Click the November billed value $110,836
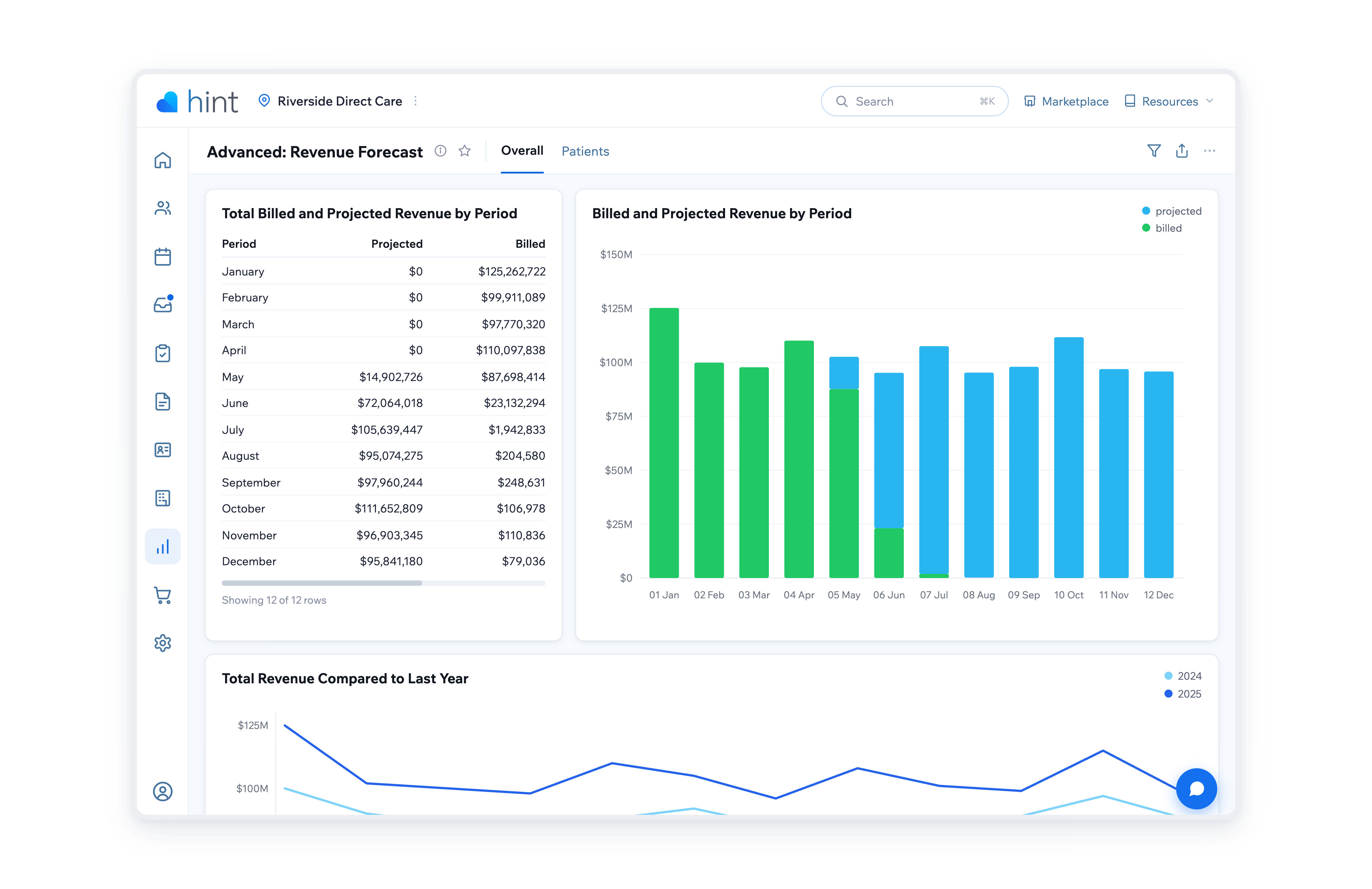 pyautogui.click(x=521, y=535)
